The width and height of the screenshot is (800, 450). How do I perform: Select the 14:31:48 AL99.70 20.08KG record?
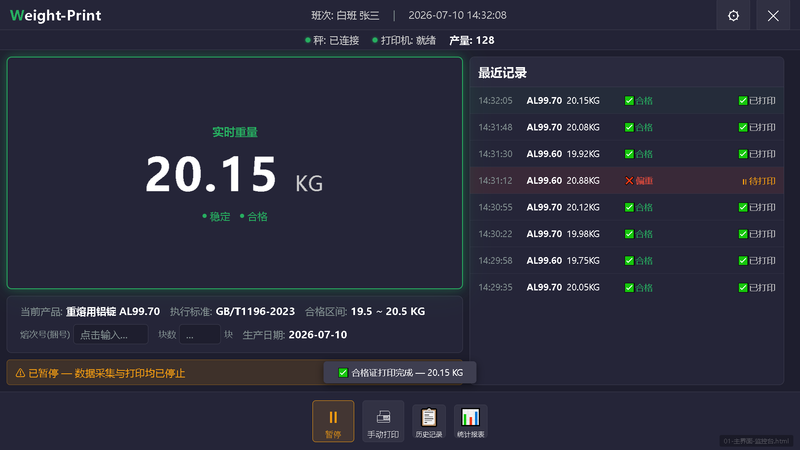tap(627, 127)
